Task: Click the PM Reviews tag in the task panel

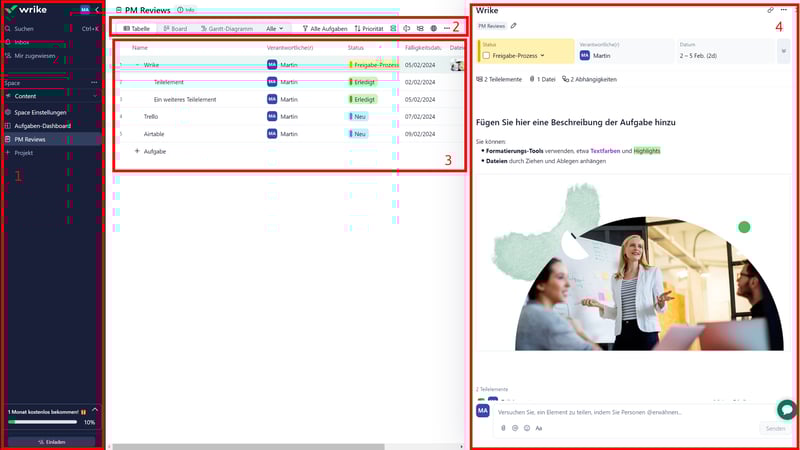Action: (491, 26)
